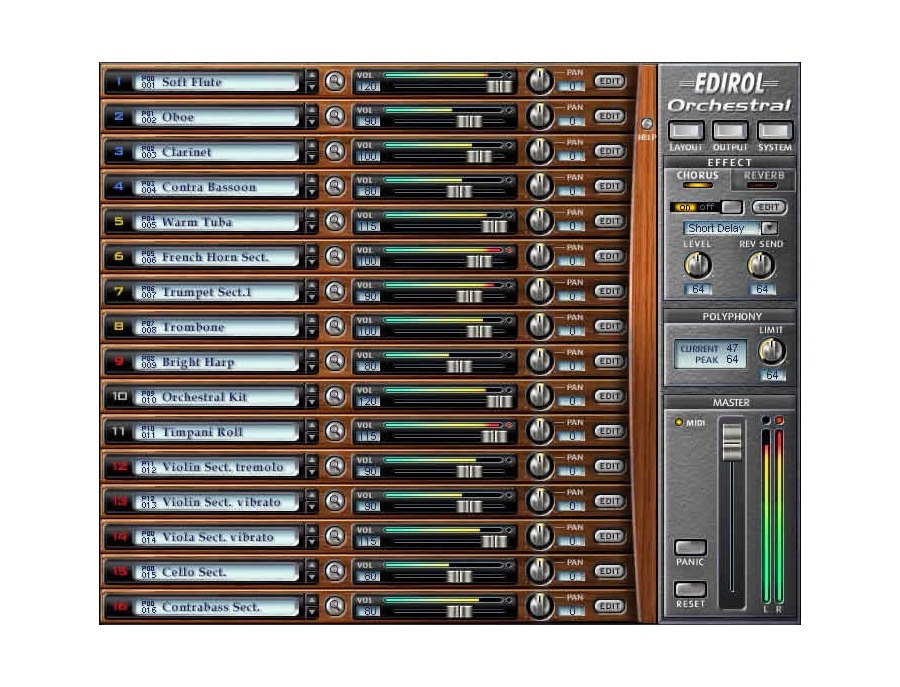Click the Help indicator on wood strip

[646, 123]
